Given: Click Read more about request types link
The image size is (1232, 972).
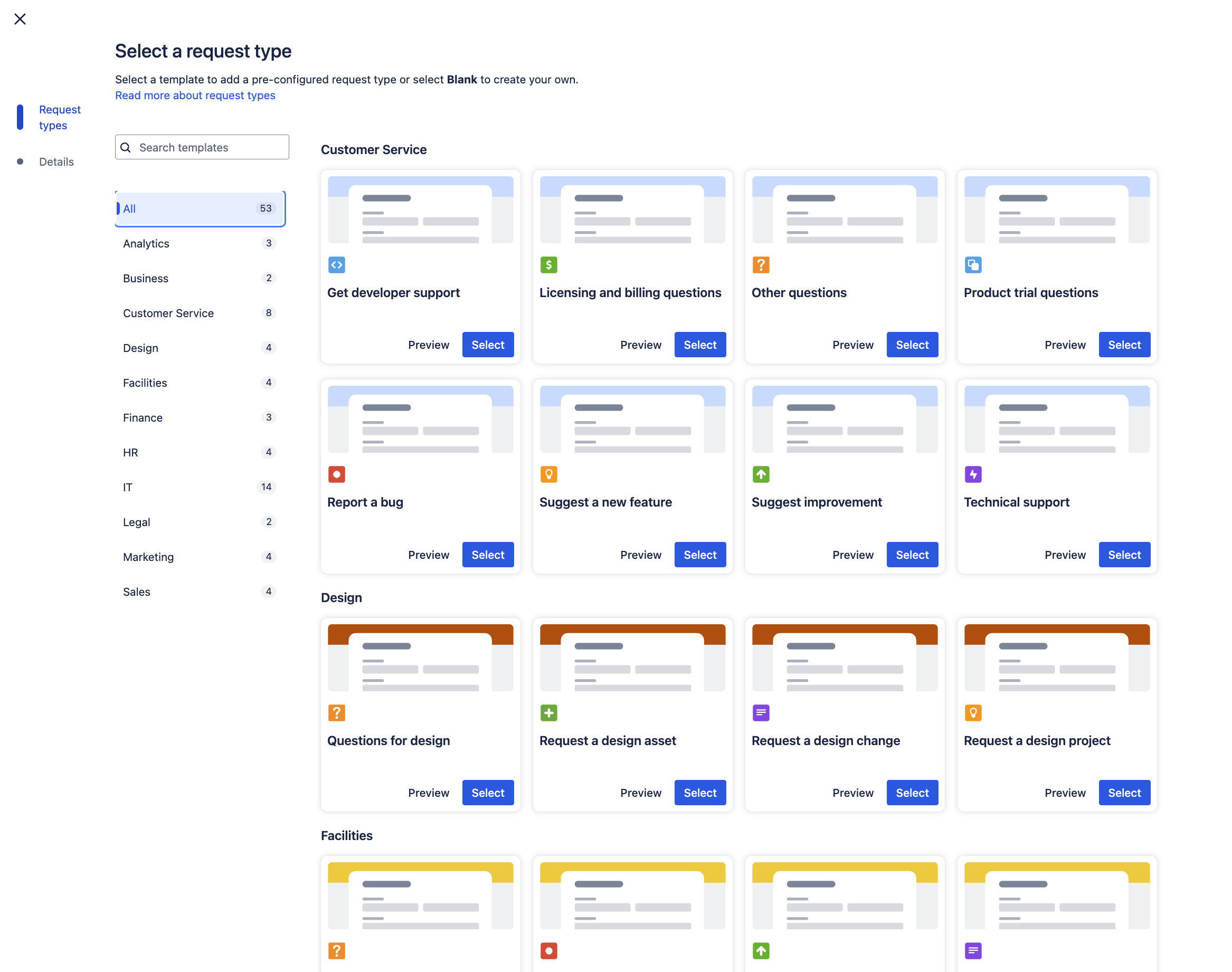Looking at the screenshot, I should click(x=195, y=95).
